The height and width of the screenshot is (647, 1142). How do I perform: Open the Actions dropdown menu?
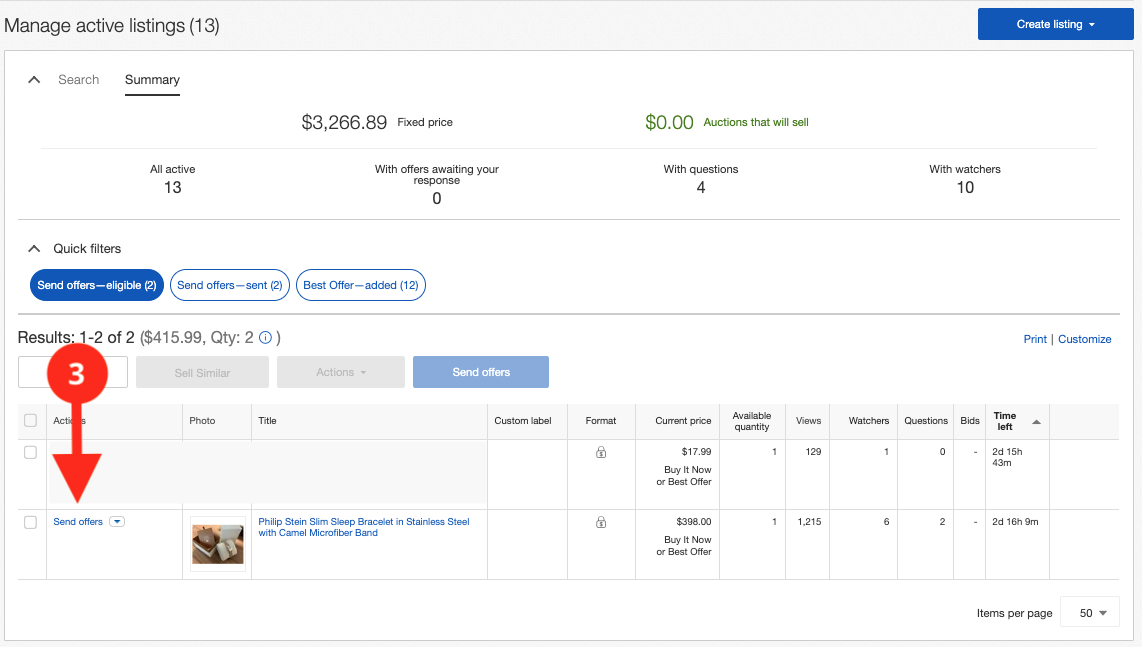point(340,371)
